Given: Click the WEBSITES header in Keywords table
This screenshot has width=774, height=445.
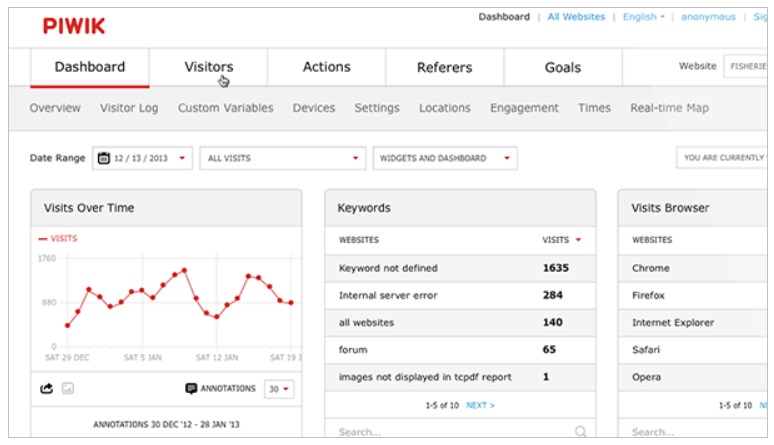Looking at the screenshot, I should 359,240.
